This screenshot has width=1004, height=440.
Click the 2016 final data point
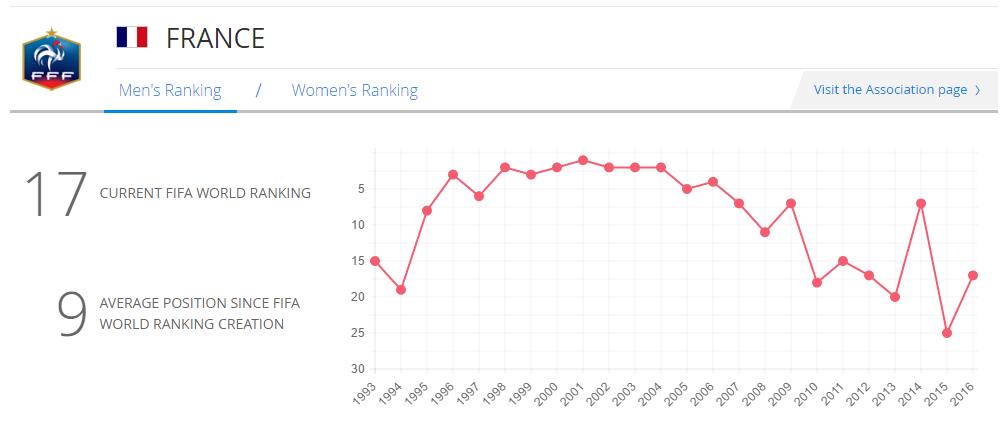973,275
